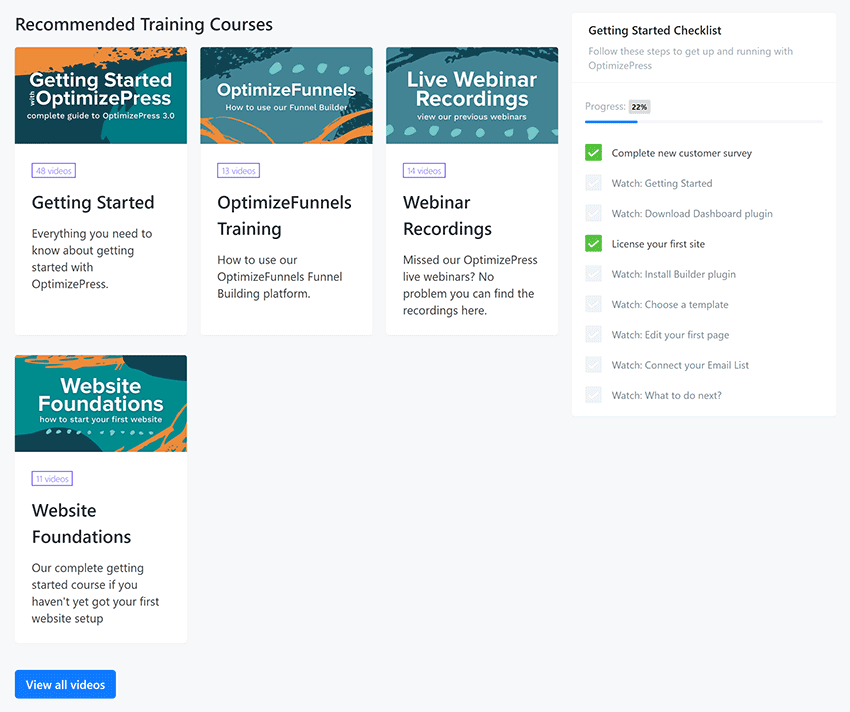
Task: Select the Watch: Edit your first page label
Action: click(x=671, y=335)
